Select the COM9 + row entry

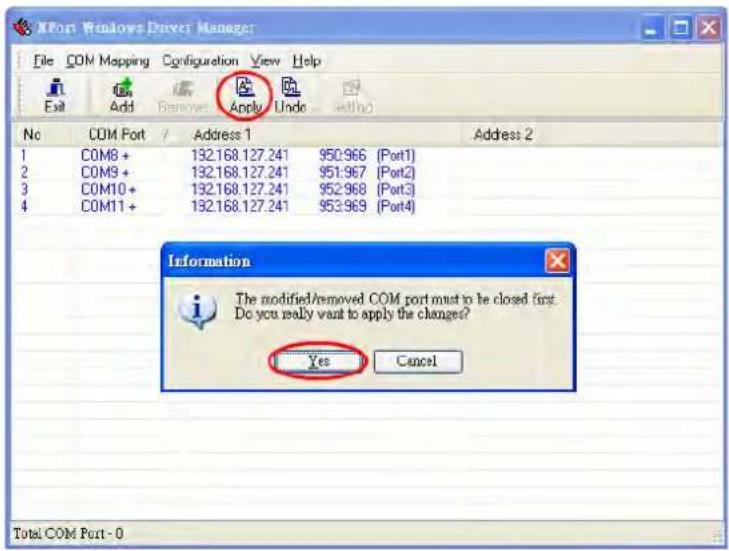pyautogui.click(x=105, y=173)
